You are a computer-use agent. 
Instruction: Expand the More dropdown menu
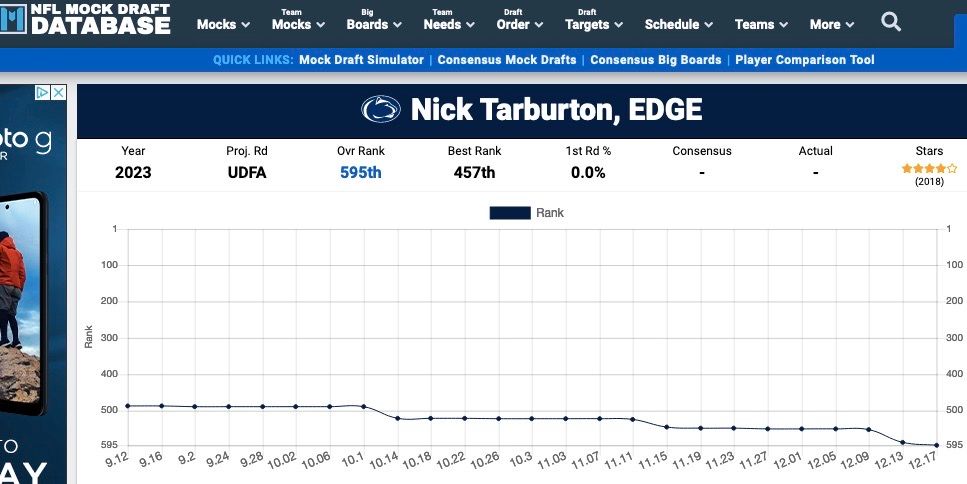click(x=832, y=25)
